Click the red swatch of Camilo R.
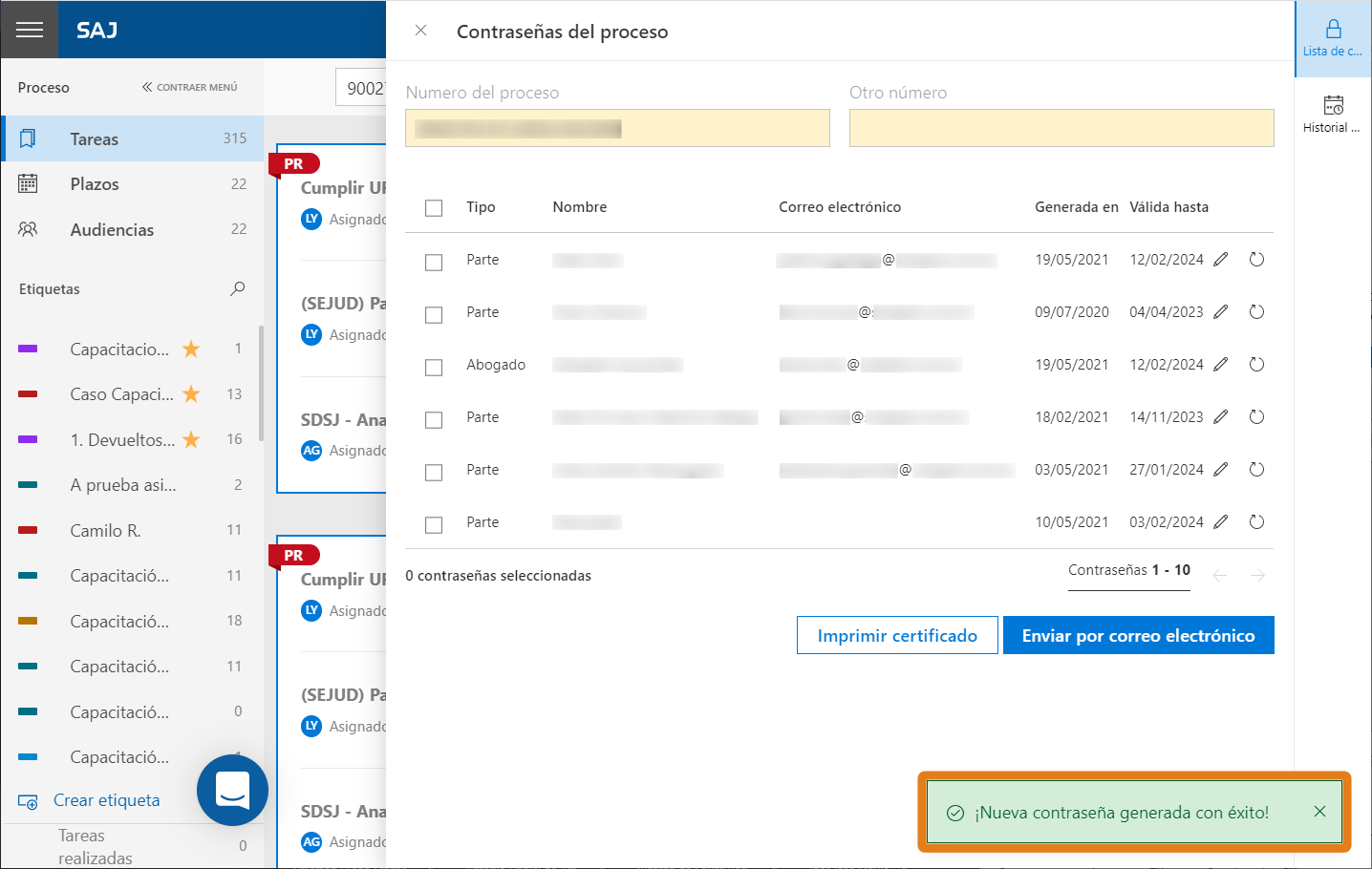 click(x=28, y=531)
